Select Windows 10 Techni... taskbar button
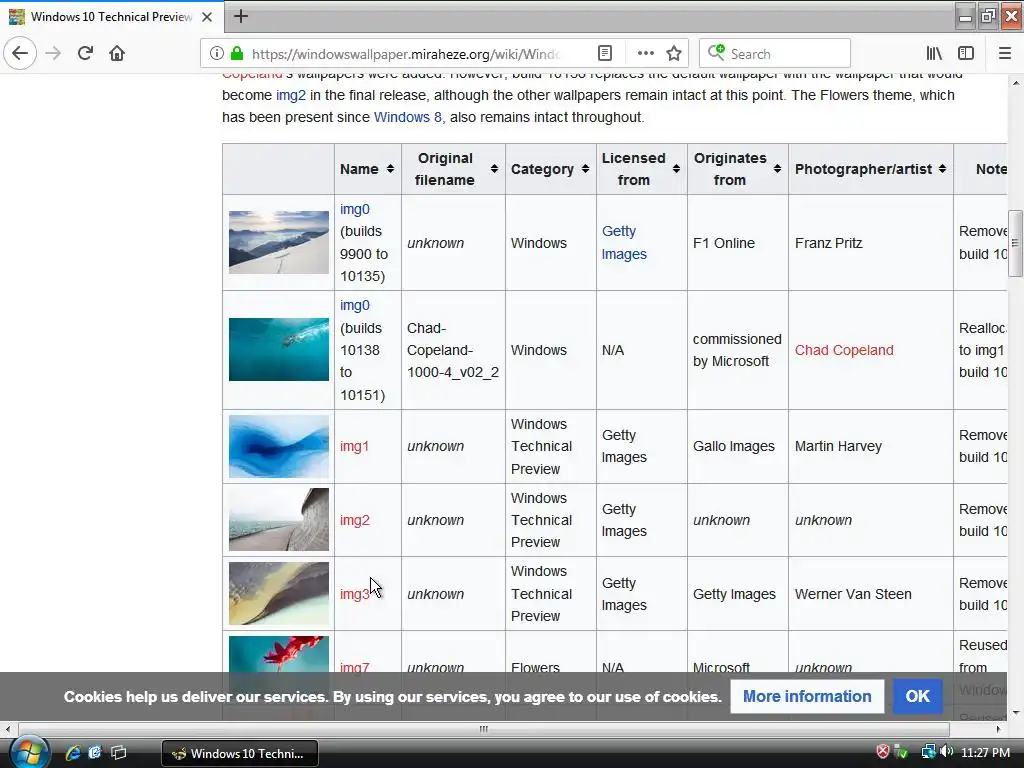 coord(240,754)
